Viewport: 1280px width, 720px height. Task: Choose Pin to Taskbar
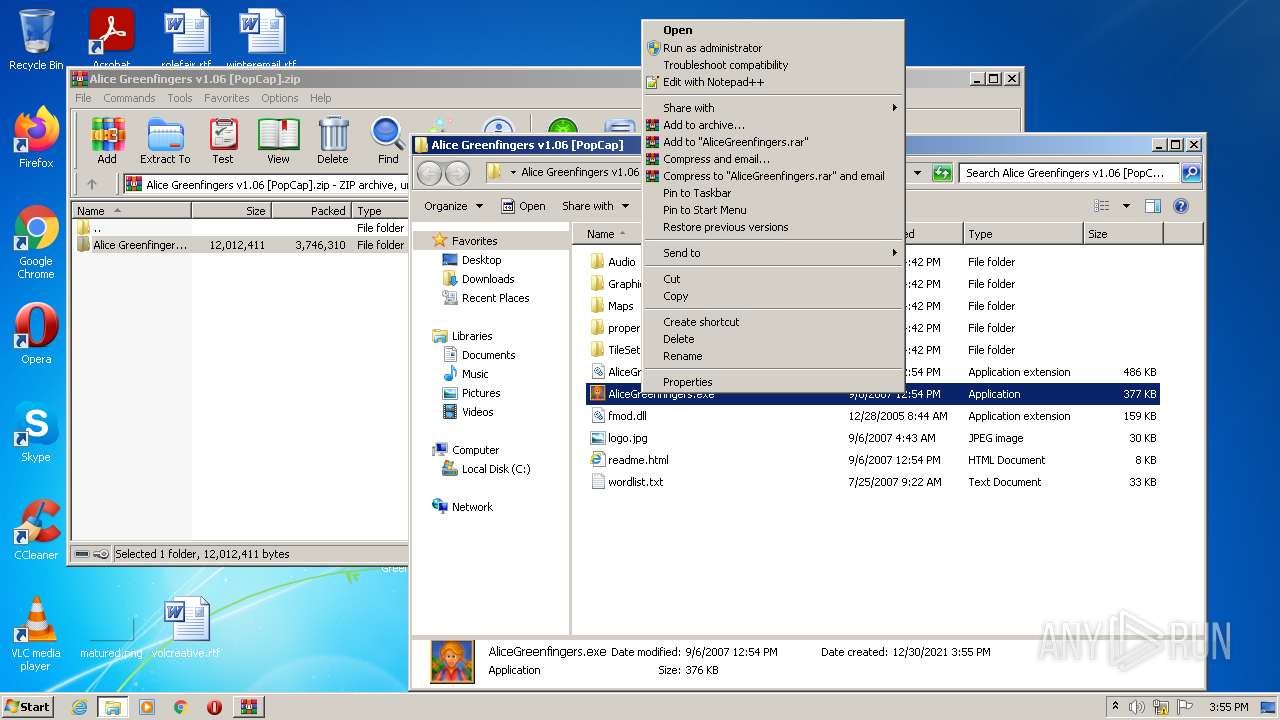pyautogui.click(x=697, y=193)
